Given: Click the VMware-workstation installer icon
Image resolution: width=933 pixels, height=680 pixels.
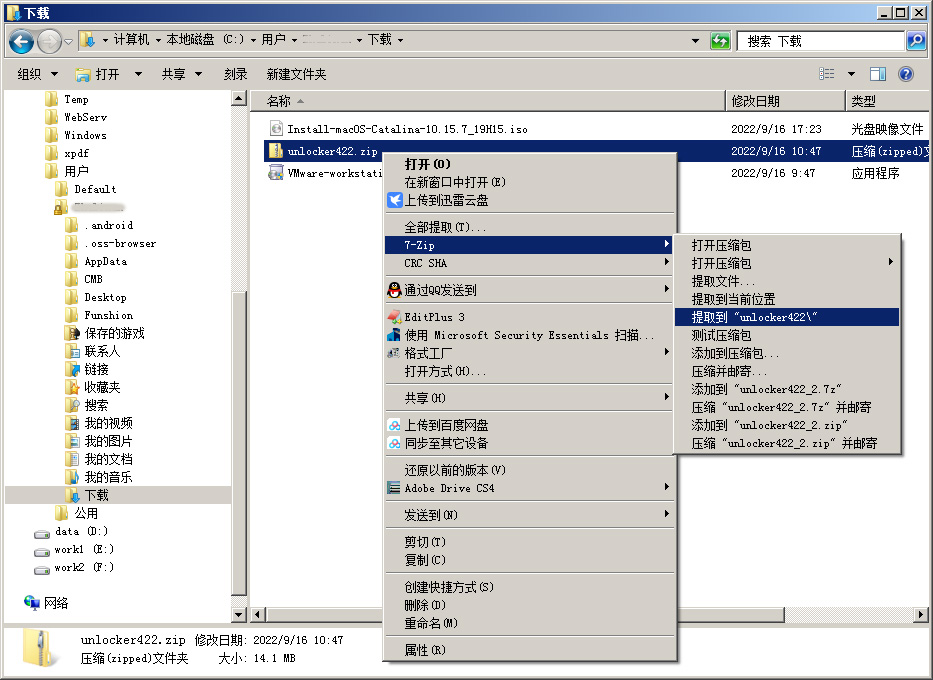Looking at the screenshot, I should [x=275, y=173].
